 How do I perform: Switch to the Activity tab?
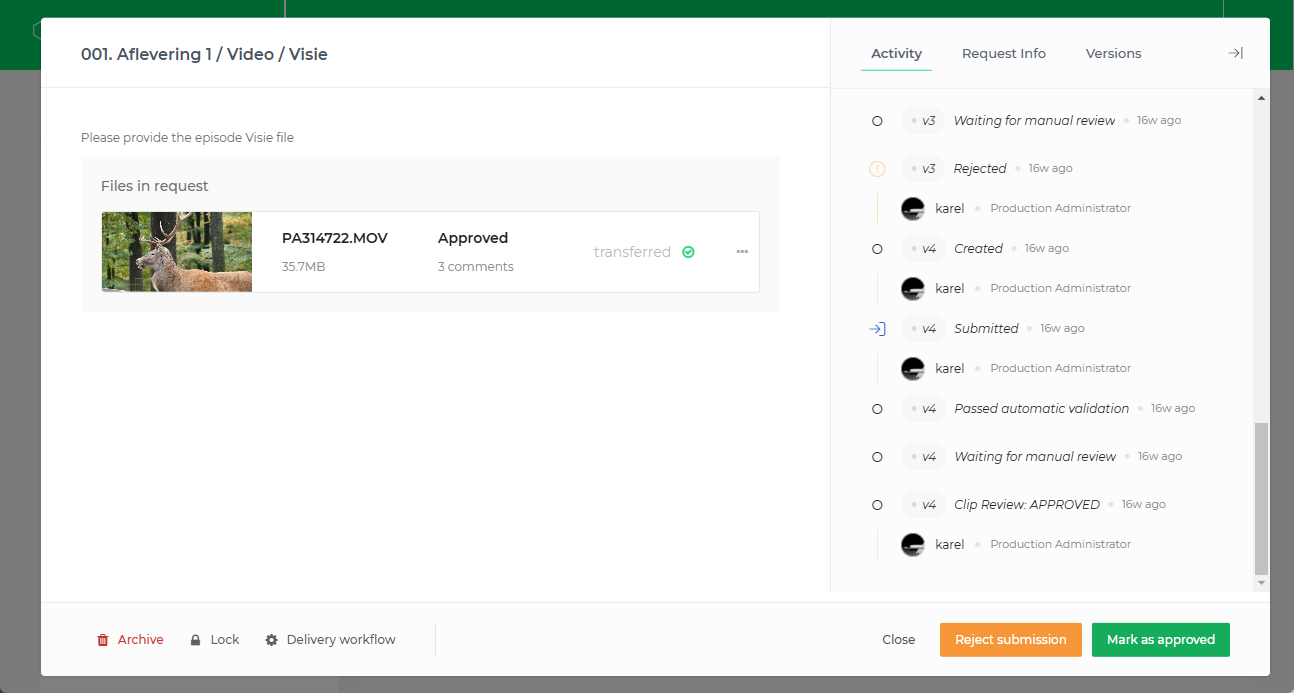[x=896, y=54]
